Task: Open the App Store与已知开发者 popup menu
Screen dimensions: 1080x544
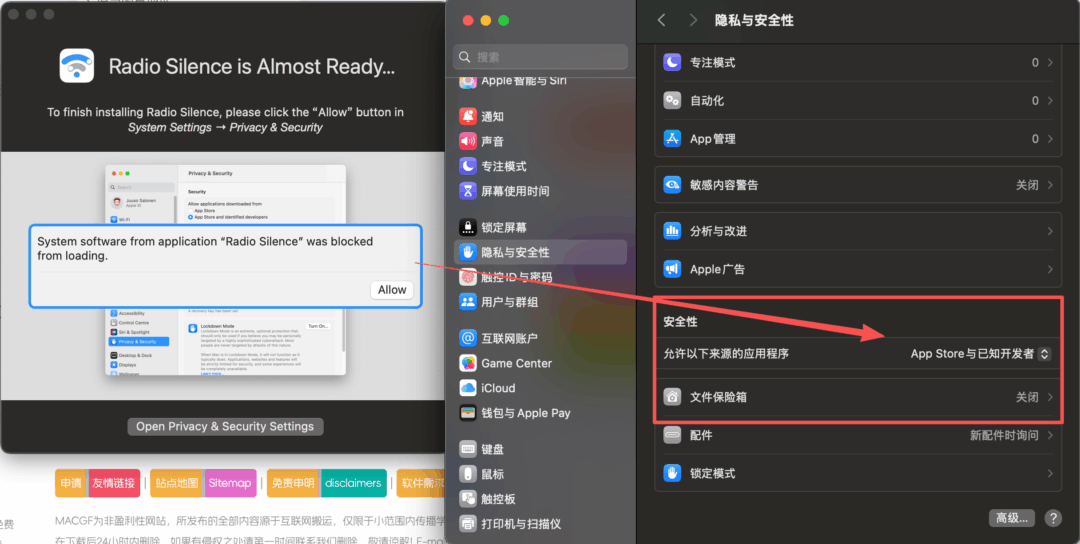Action: [x=980, y=353]
